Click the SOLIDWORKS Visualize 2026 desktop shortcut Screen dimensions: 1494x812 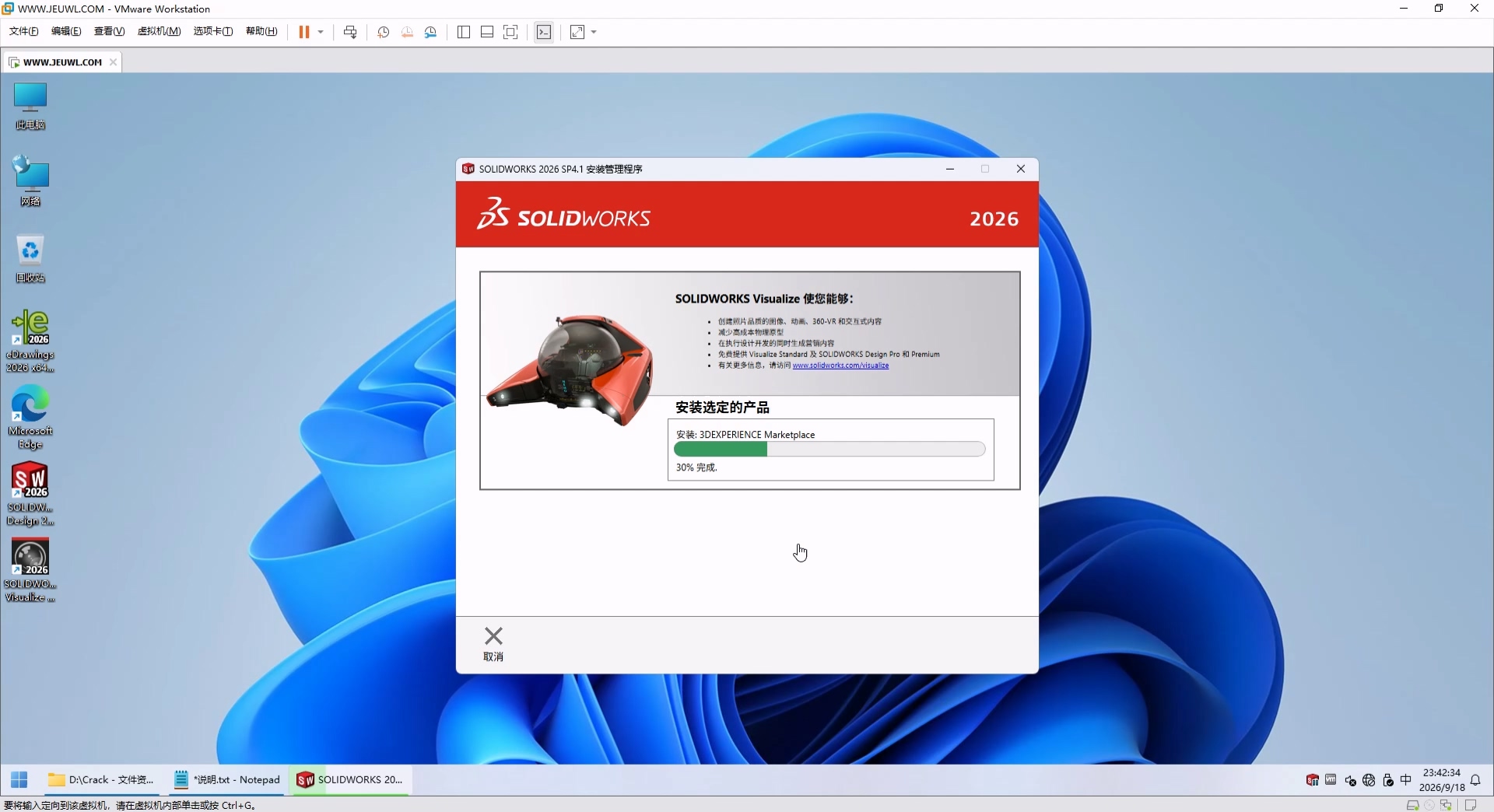pyautogui.click(x=30, y=570)
